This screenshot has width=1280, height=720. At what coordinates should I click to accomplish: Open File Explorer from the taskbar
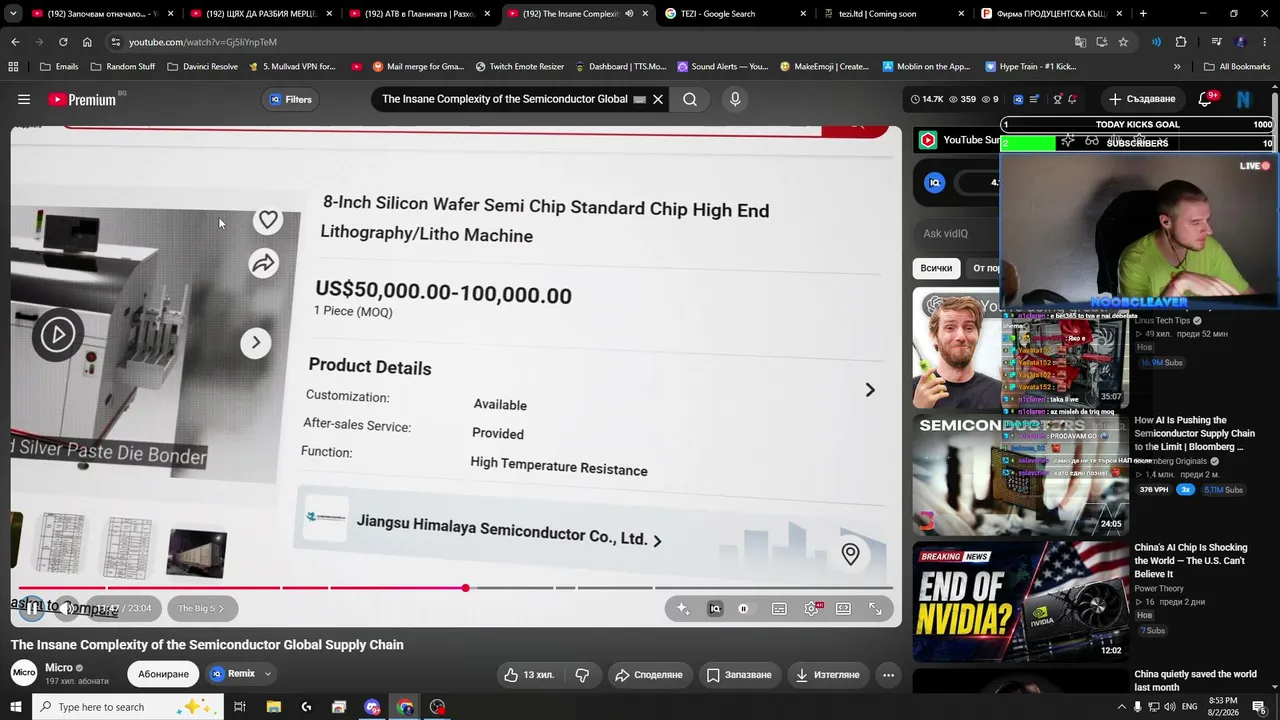273,707
